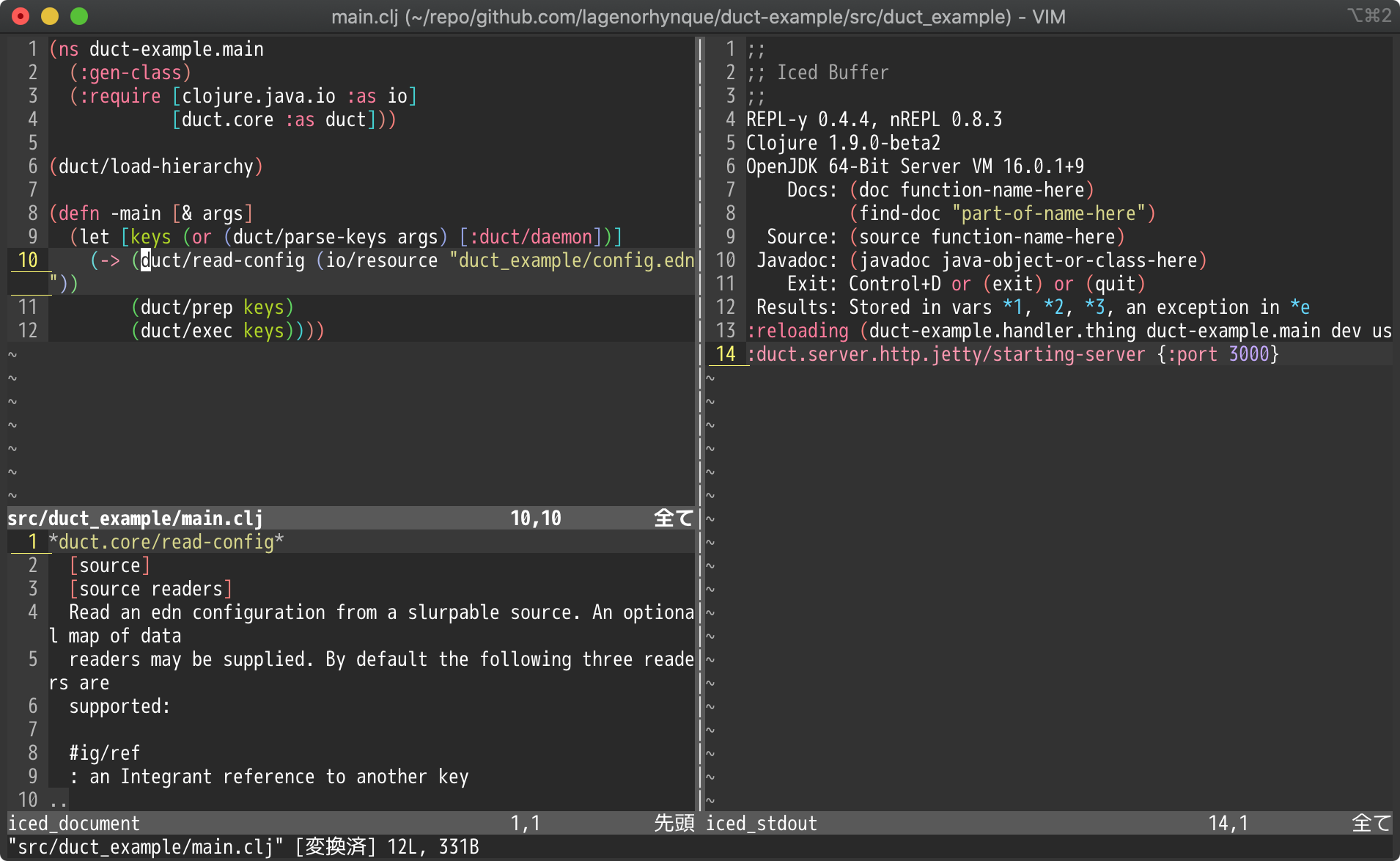Click '[source readers]' arglist

click(x=151, y=589)
